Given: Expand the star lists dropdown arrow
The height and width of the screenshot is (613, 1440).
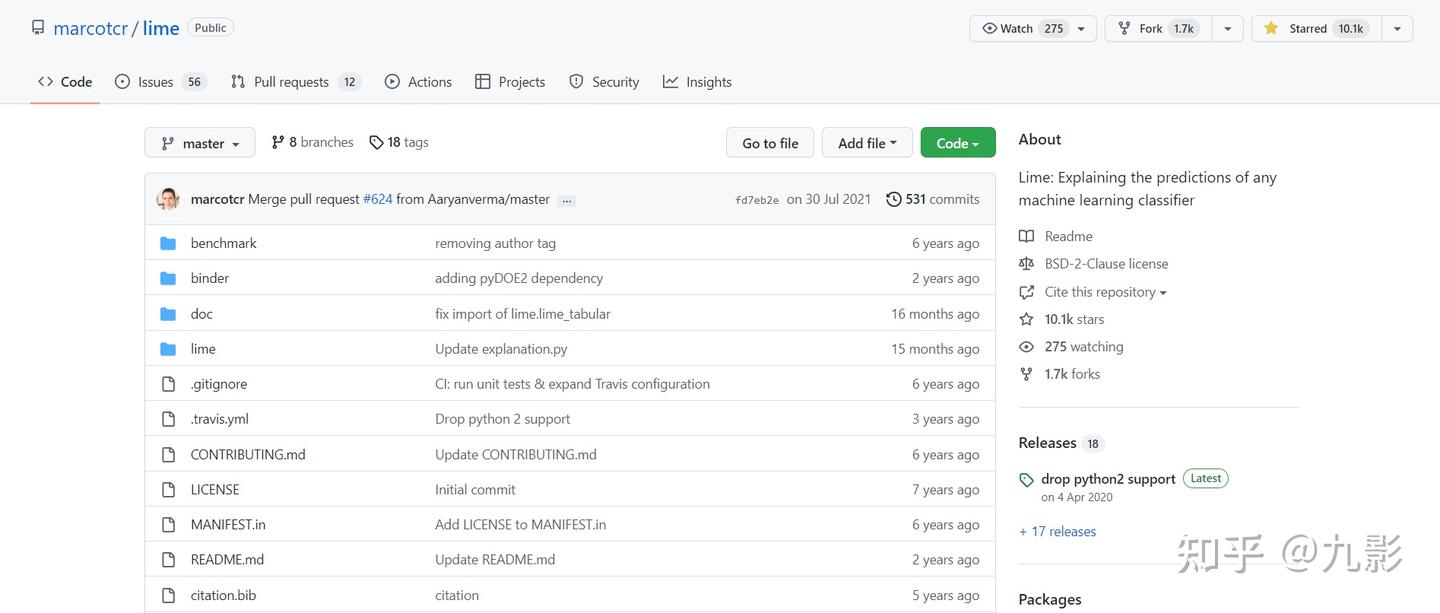Looking at the screenshot, I should point(1397,29).
